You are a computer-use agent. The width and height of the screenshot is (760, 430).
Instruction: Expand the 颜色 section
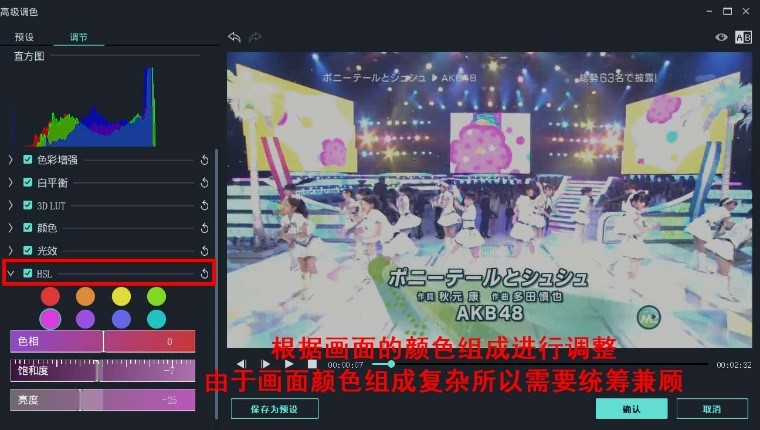tap(11, 227)
